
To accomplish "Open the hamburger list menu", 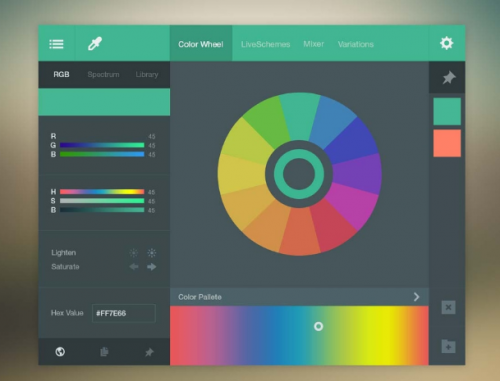I will click(56, 44).
